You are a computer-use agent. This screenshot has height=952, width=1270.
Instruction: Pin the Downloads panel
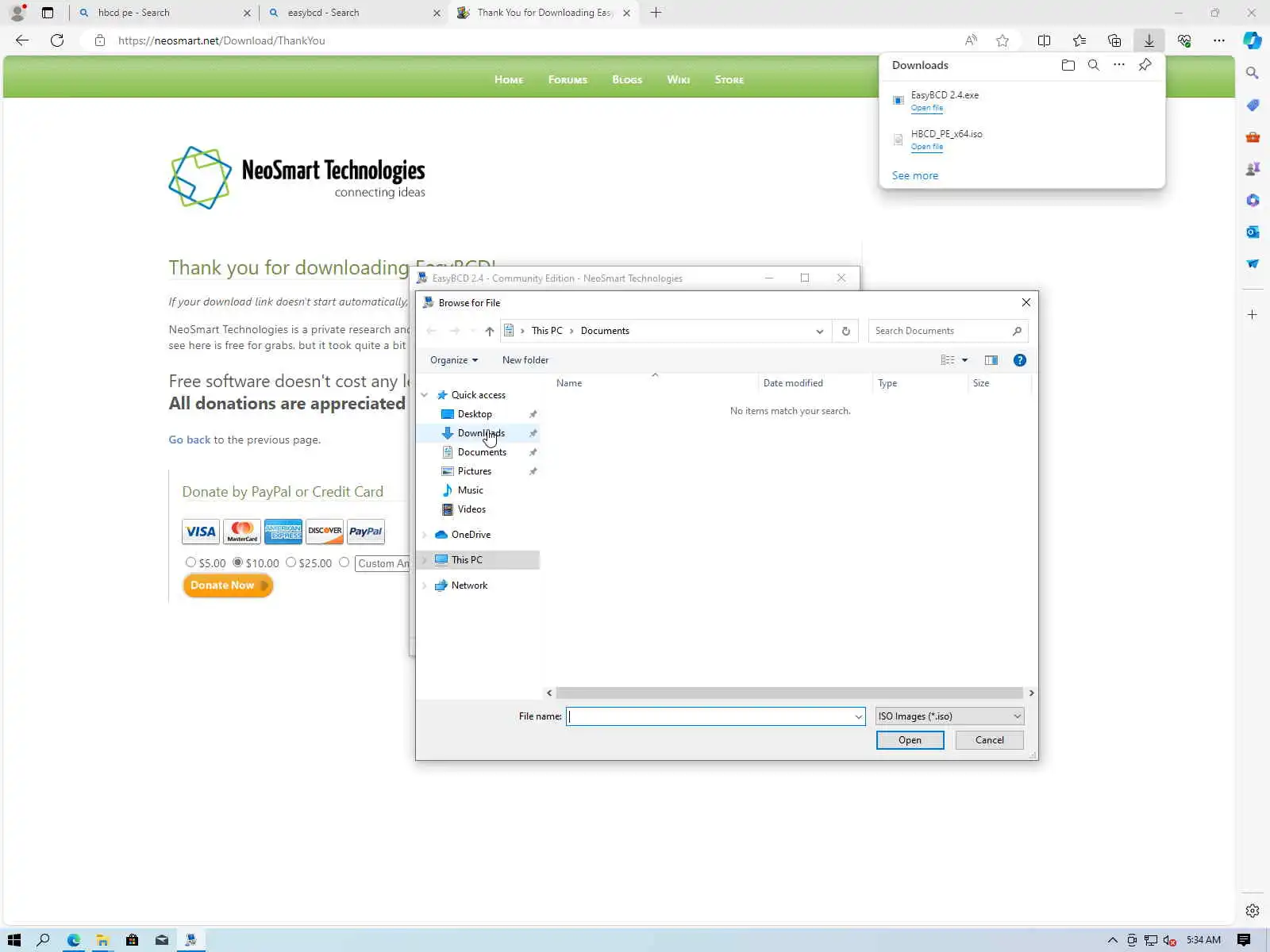click(x=1145, y=65)
